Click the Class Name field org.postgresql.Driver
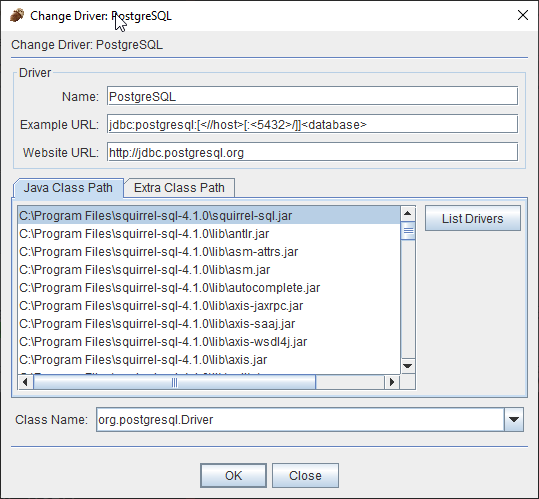The image size is (539, 499). [x=300, y=419]
